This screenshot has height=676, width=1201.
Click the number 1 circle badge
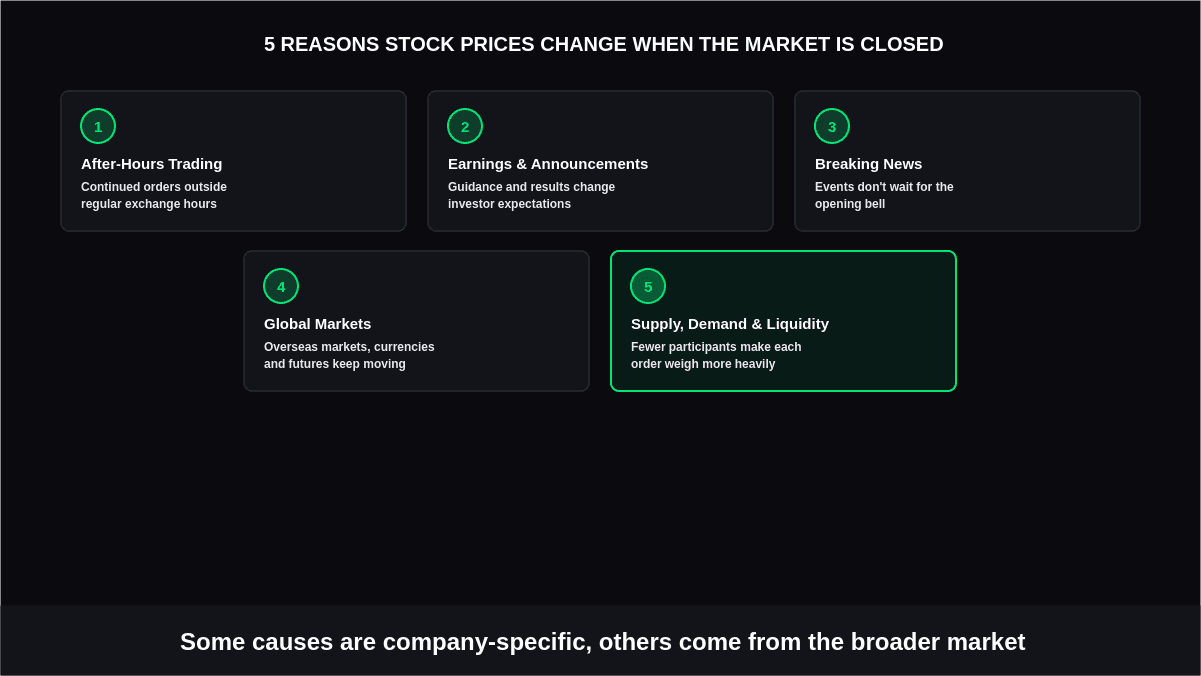click(x=98, y=126)
